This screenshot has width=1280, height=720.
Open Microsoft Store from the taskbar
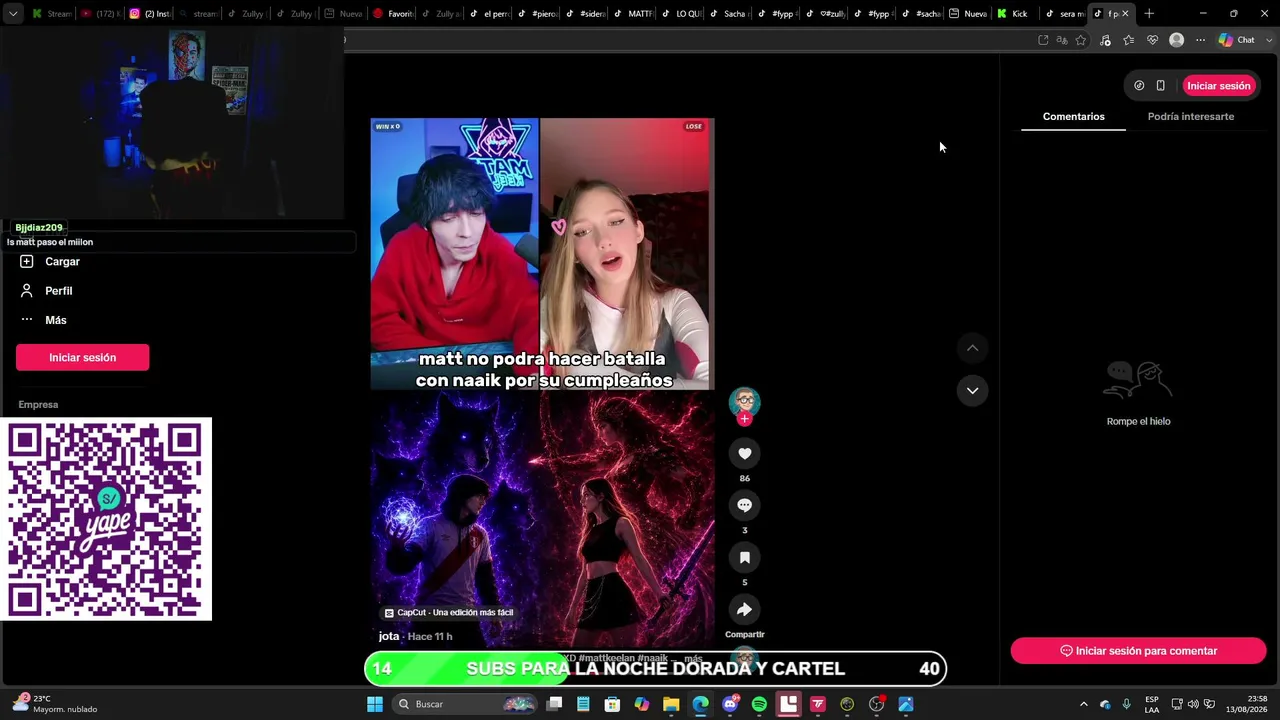(x=613, y=704)
